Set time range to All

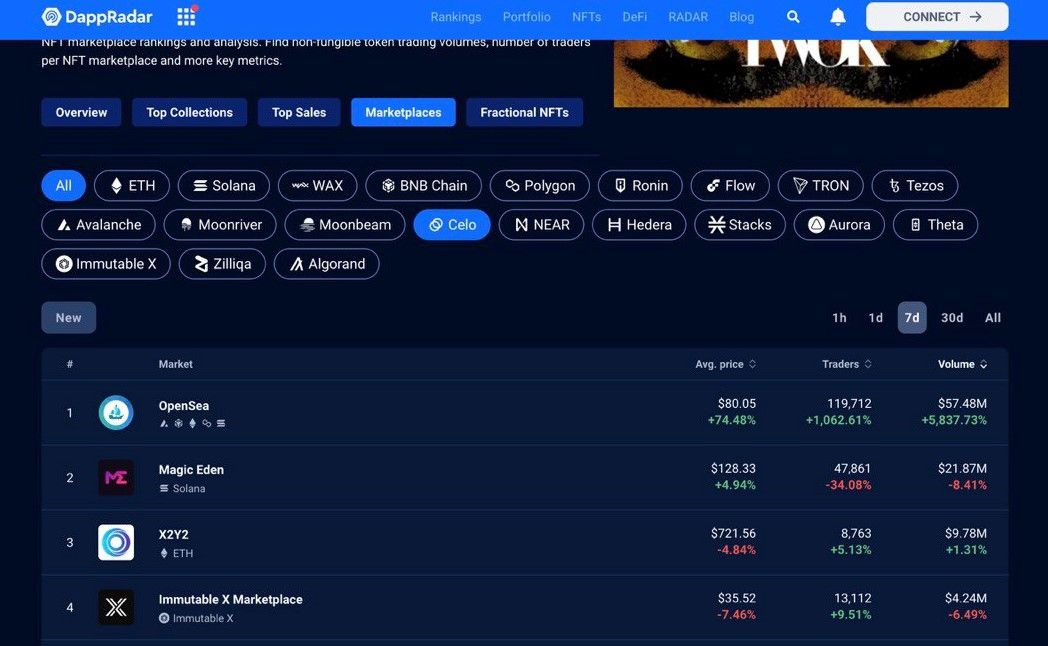(x=993, y=318)
